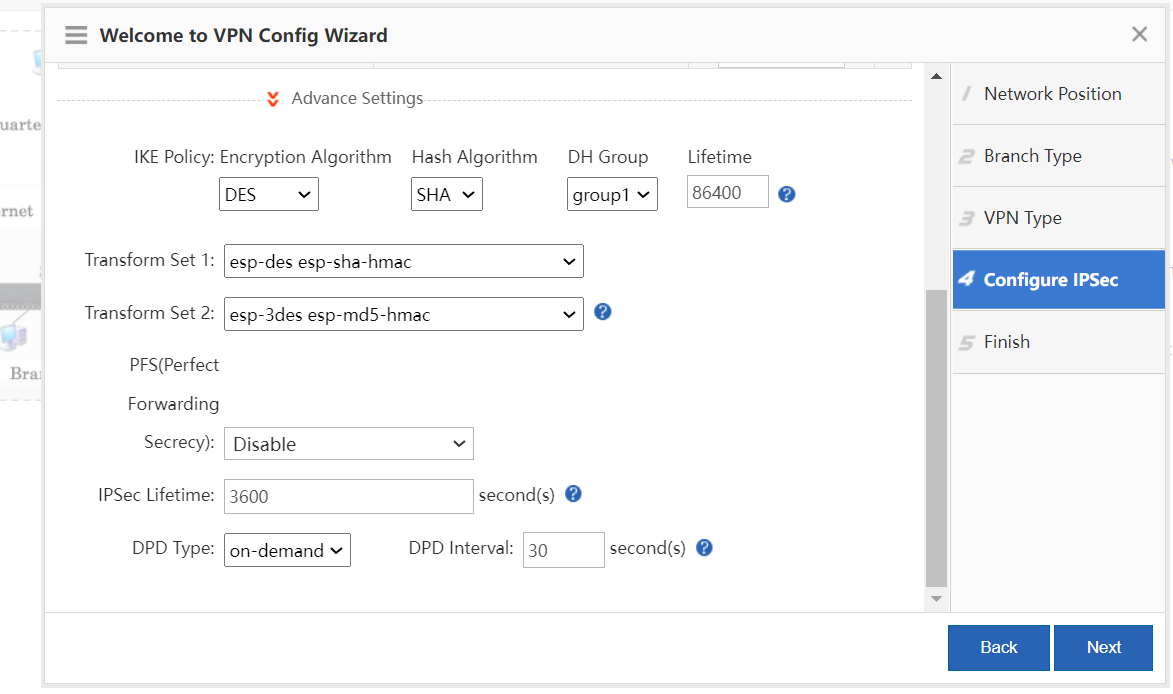Click help icon next to IPSec Lifetime
Viewport: 1173px width, 694px height.
[x=573, y=494]
